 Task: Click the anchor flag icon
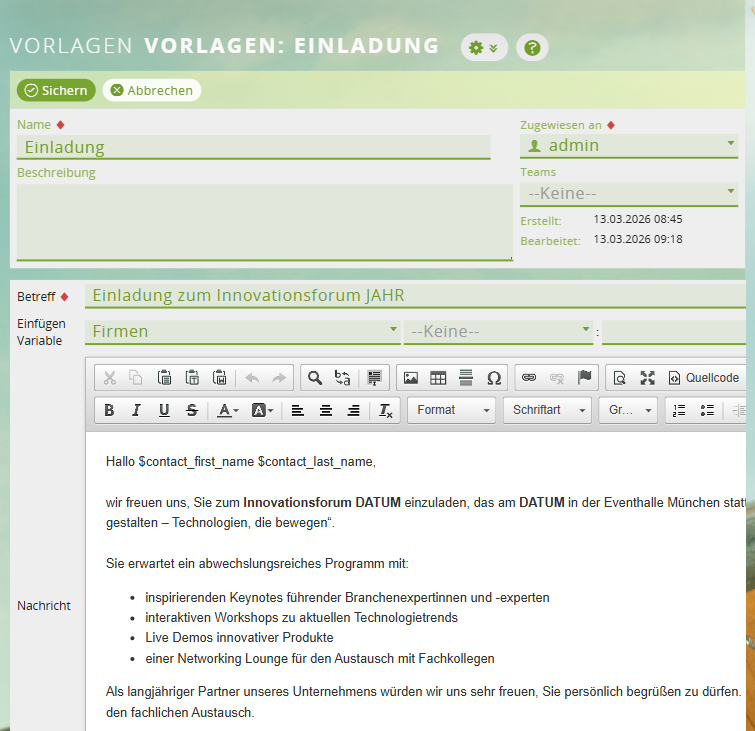(x=585, y=378)
